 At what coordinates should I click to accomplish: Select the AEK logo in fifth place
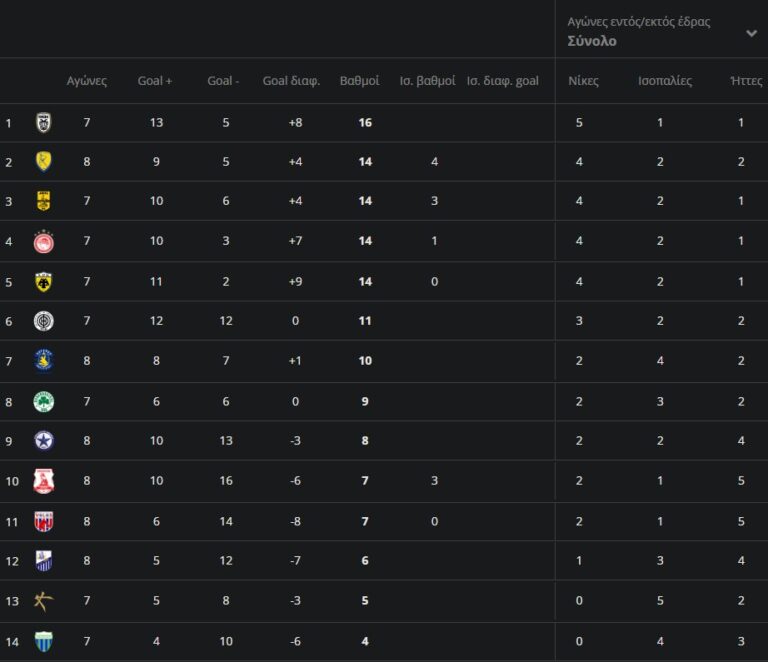(x=43, y=281)
